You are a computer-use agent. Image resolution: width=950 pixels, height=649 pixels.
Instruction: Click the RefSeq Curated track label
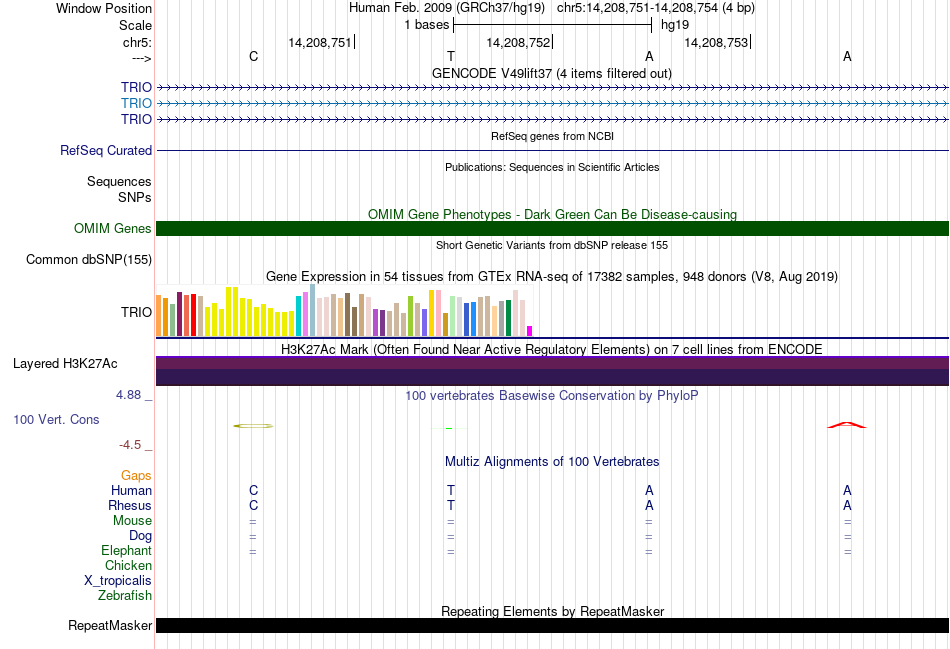(105, 150)
